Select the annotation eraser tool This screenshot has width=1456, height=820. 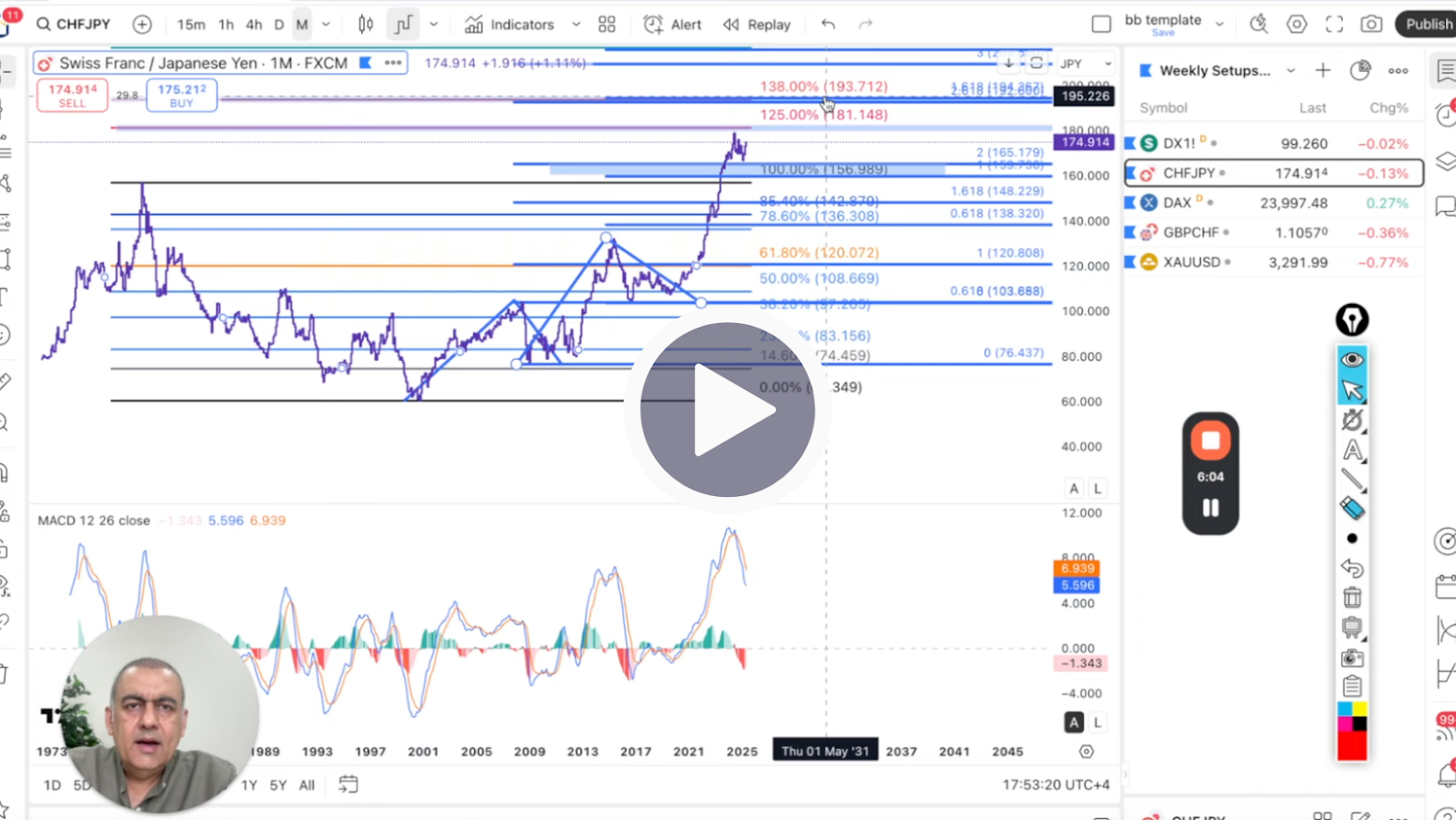[1352, 508]
